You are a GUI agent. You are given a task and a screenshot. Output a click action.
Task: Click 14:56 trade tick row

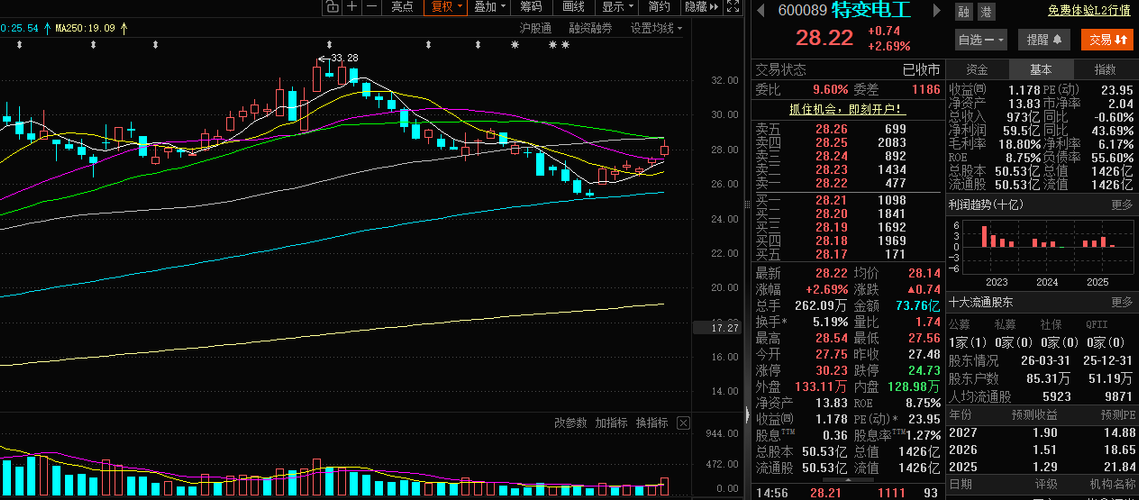[847, 493]
